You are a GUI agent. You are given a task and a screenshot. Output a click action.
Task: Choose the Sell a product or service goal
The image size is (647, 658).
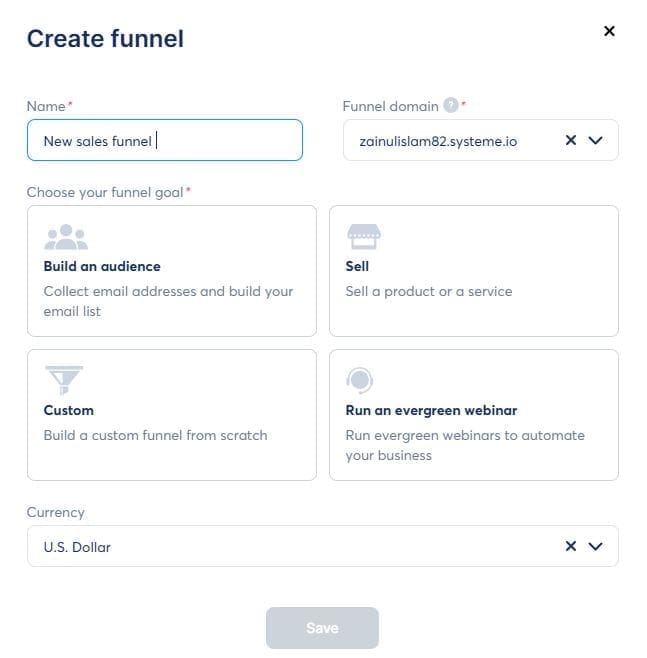[x=473, y=270]
